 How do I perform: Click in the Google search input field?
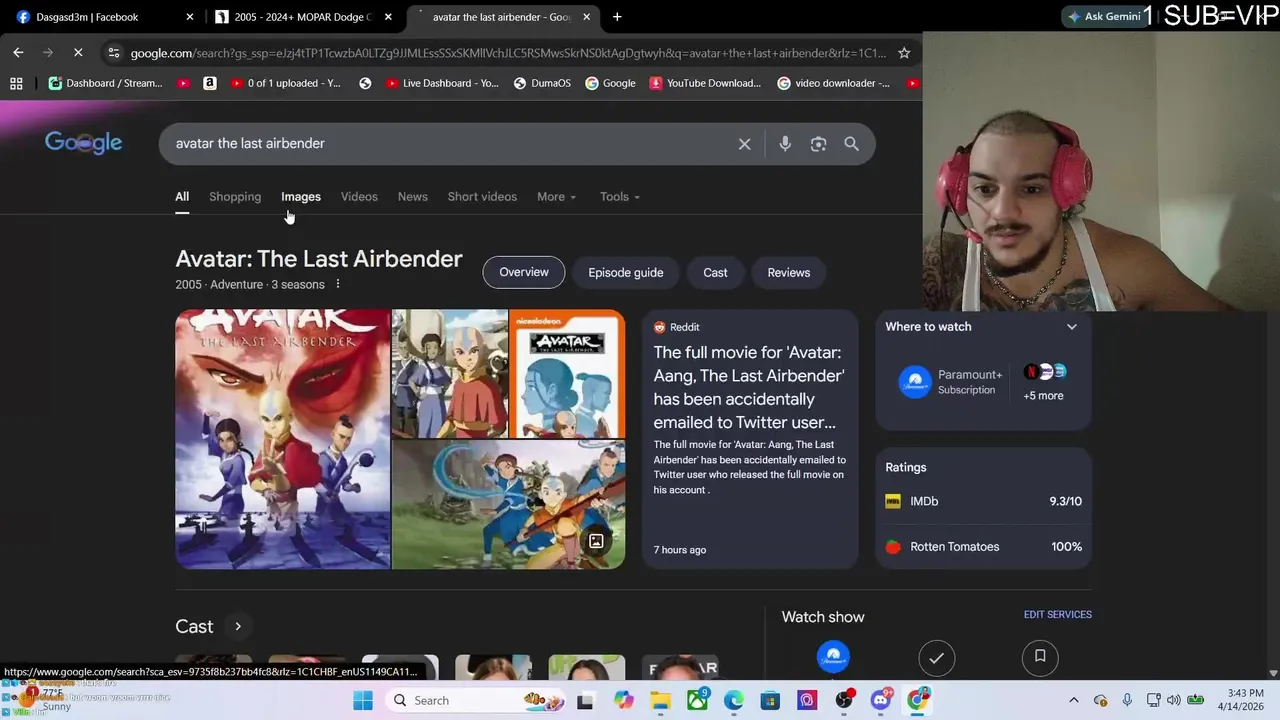pos(450,144)
